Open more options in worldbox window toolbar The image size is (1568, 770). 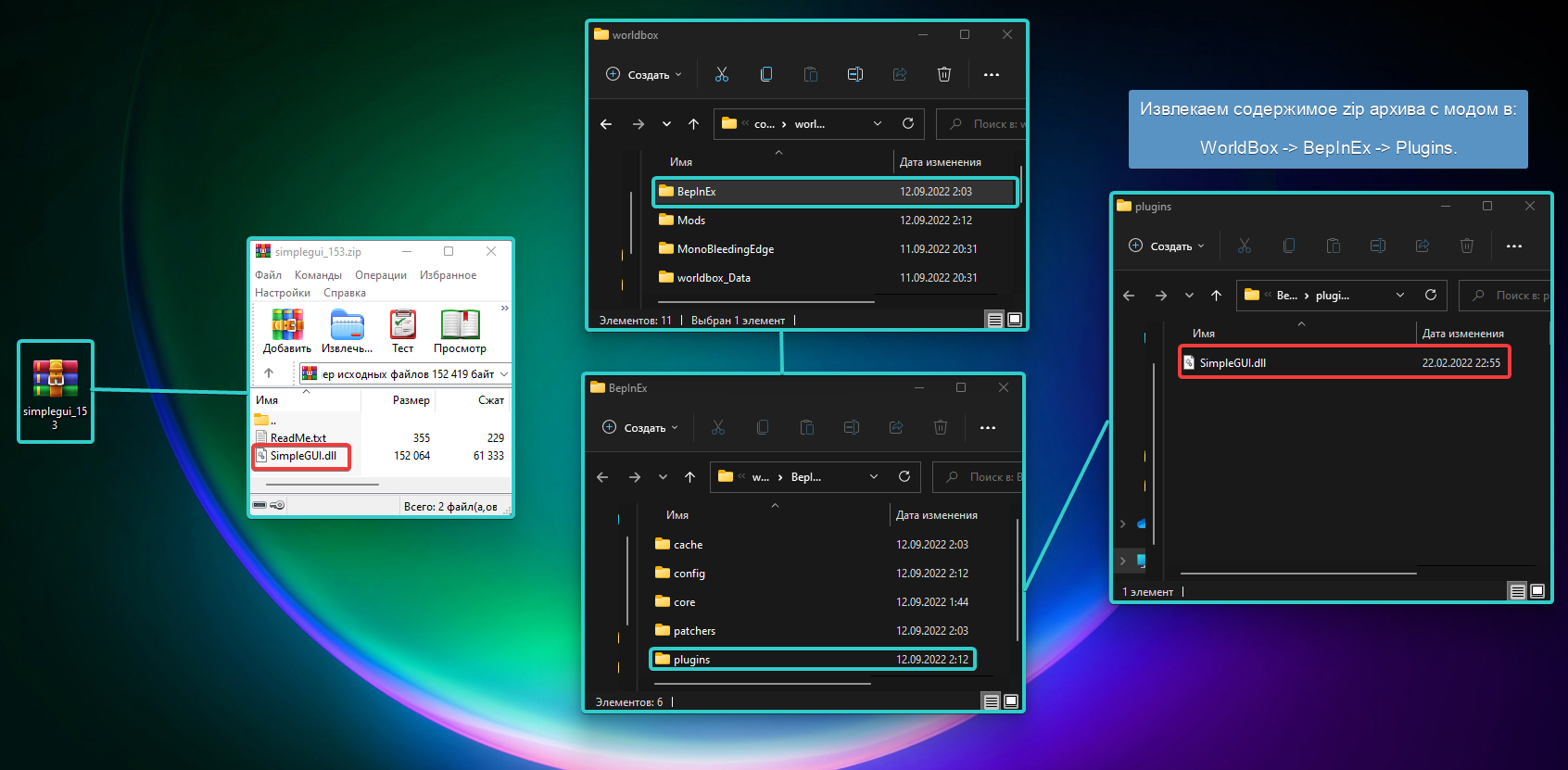[992, 74]
